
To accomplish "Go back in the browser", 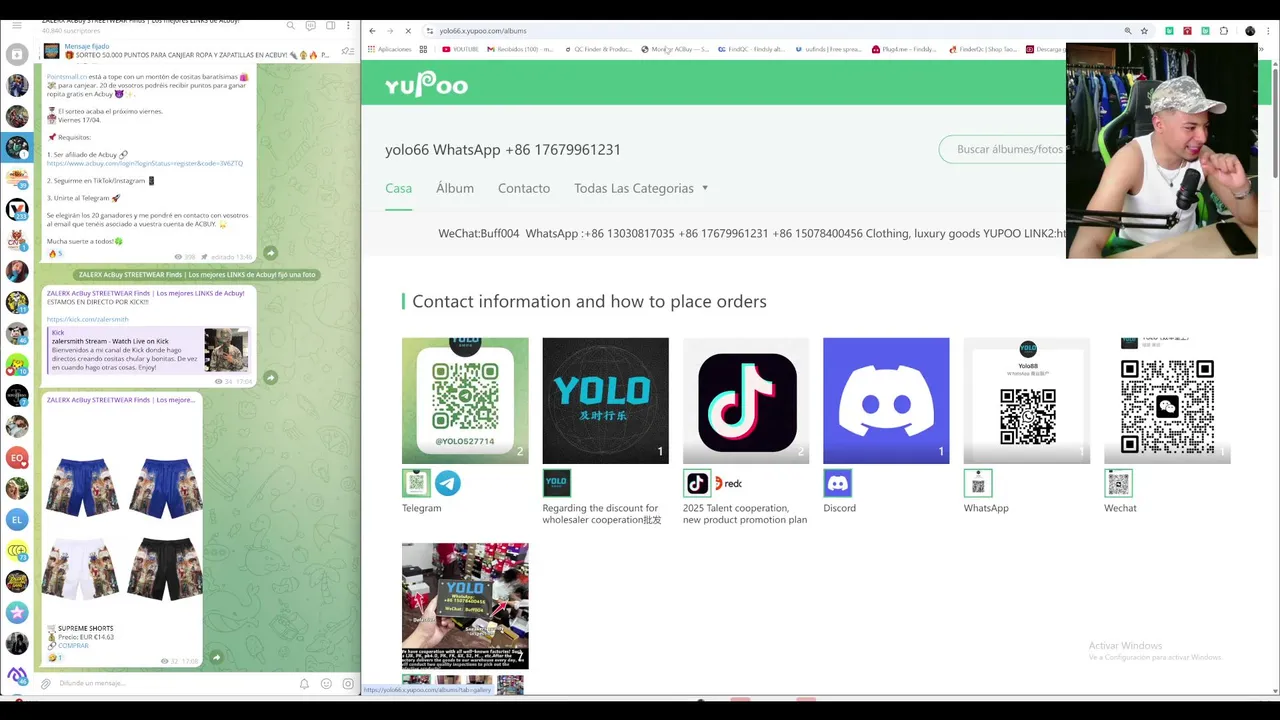I will pos(372,31).
